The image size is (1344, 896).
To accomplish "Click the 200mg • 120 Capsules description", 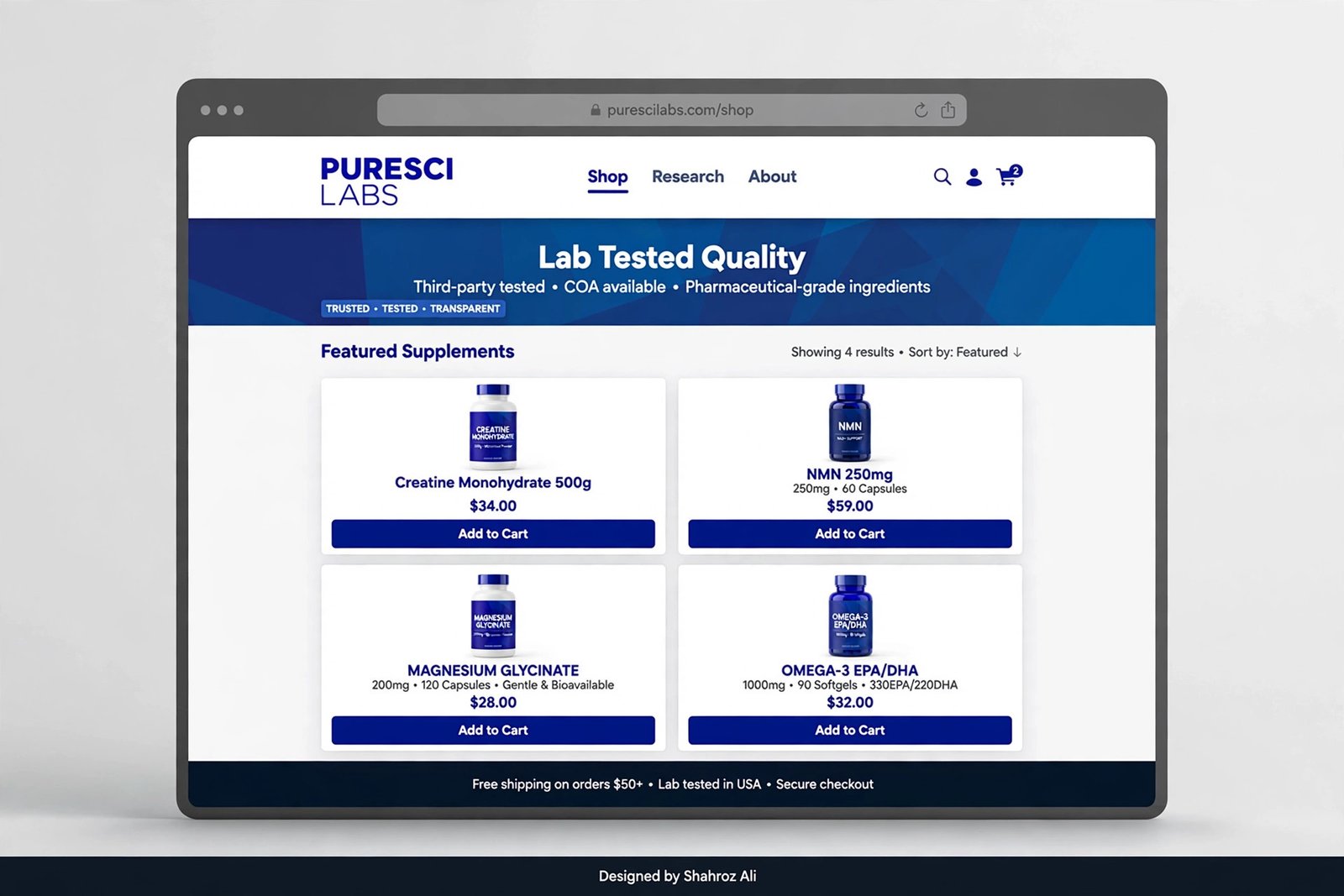I will click(493, 685).
